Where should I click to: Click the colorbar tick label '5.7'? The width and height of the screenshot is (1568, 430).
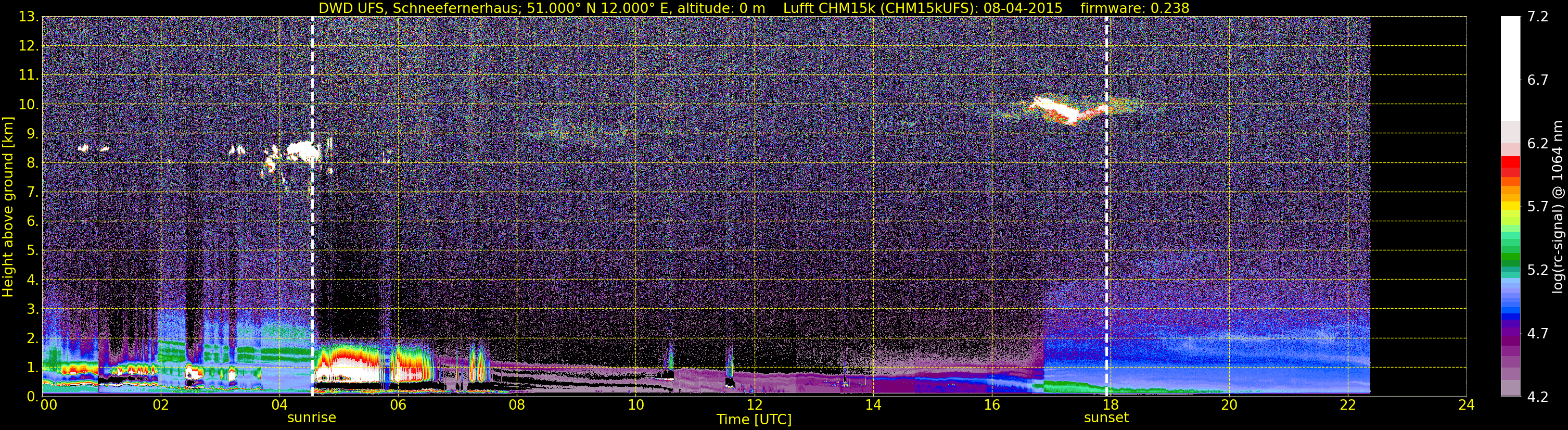(1538, 207)
